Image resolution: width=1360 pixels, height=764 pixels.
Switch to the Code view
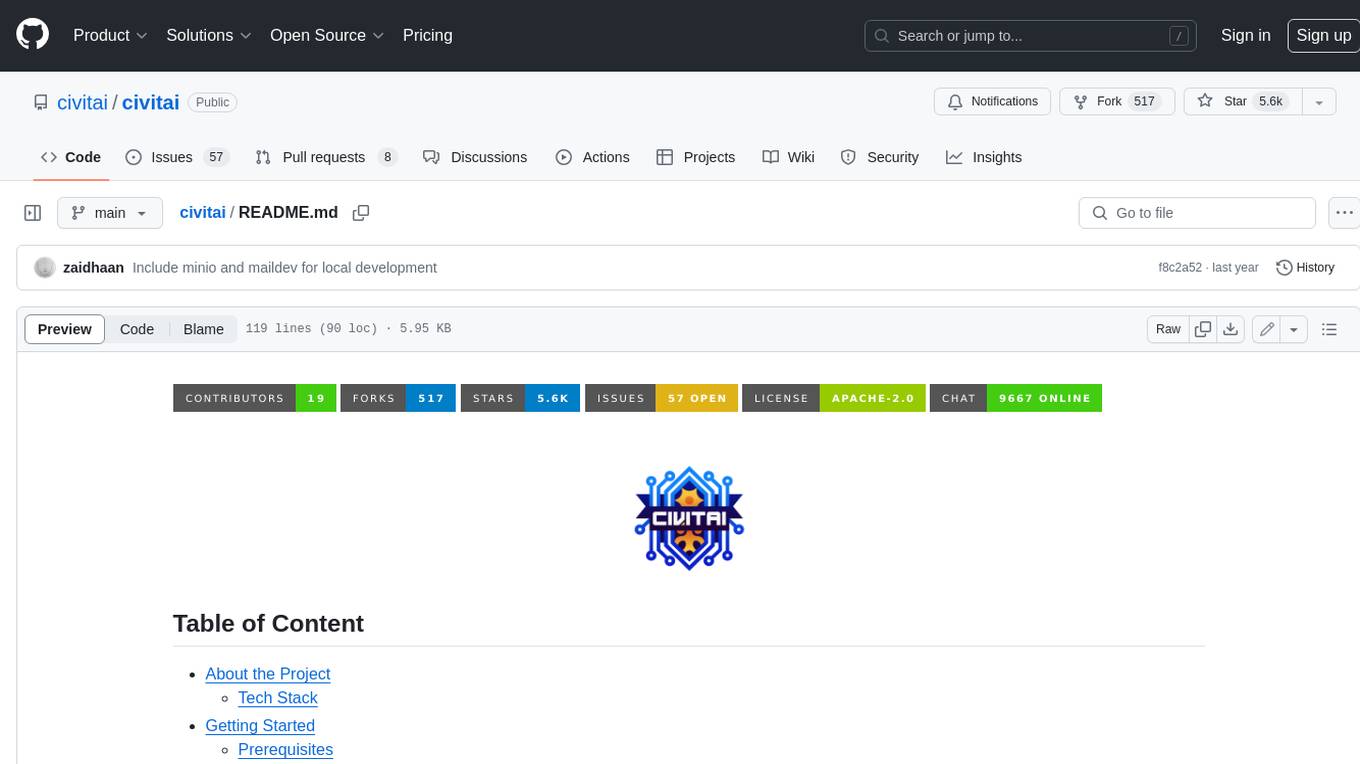(137, 329)
